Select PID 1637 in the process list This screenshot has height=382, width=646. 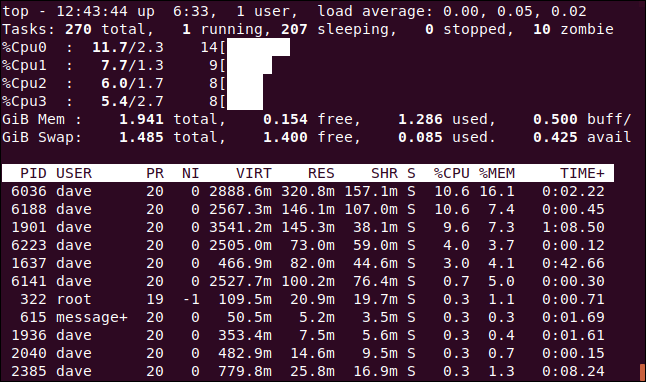tap(29, 263)
